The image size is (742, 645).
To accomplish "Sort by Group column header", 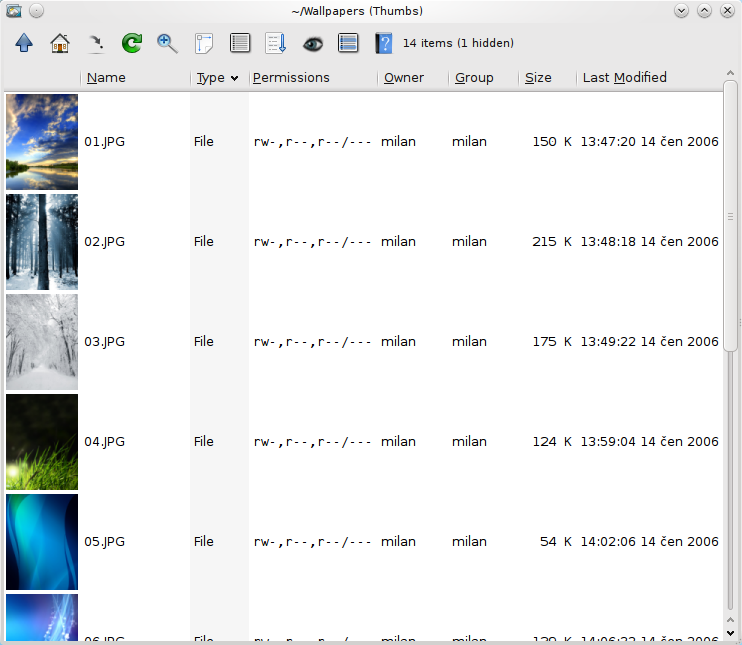I will click(x=474, y=78).
